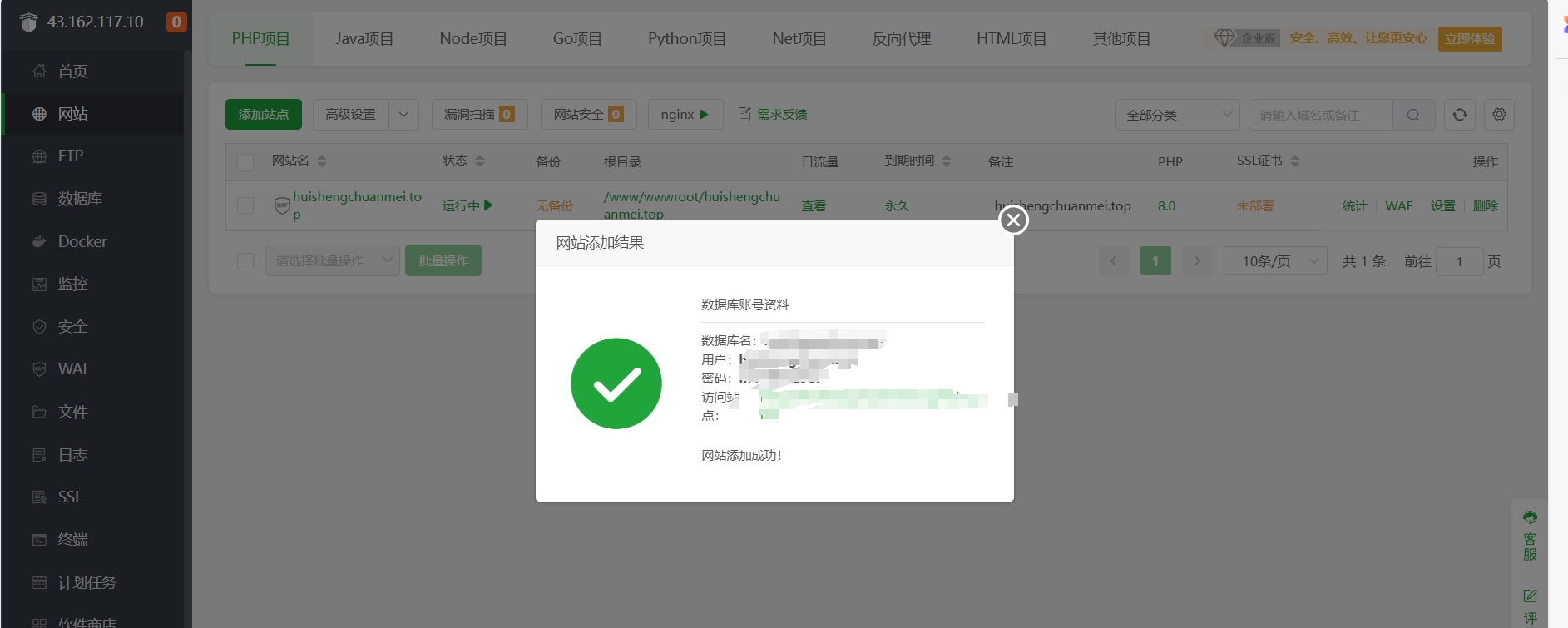The width and height of the screenshot is (1568, 628).
Task: Close the 网站添加结果 dialog
Action: (1013, 220)
